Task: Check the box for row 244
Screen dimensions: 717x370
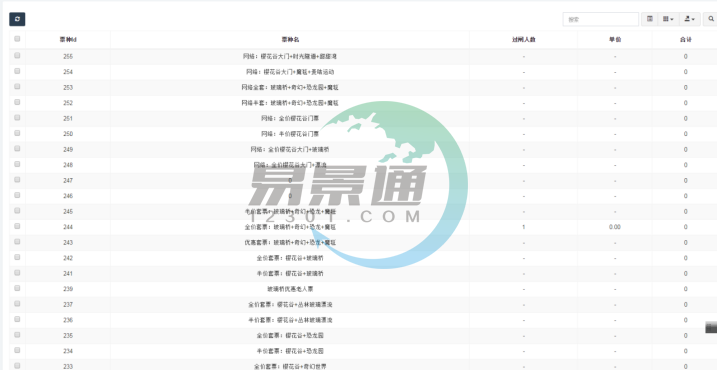Action: [17, 226]
